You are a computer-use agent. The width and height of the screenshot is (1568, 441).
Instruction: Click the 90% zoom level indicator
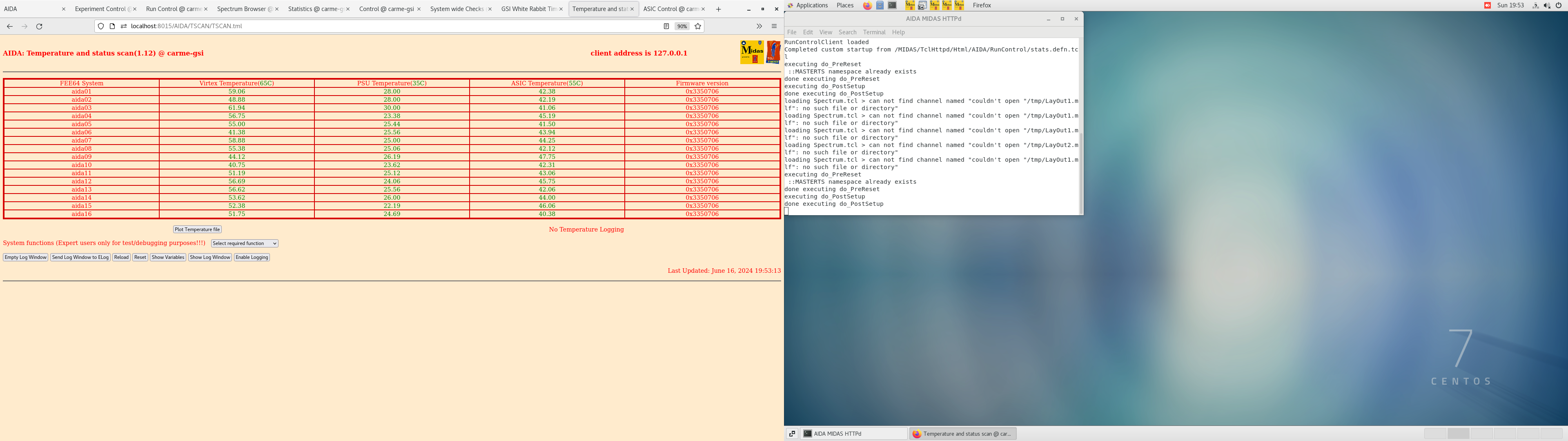(x=682, y=26)
